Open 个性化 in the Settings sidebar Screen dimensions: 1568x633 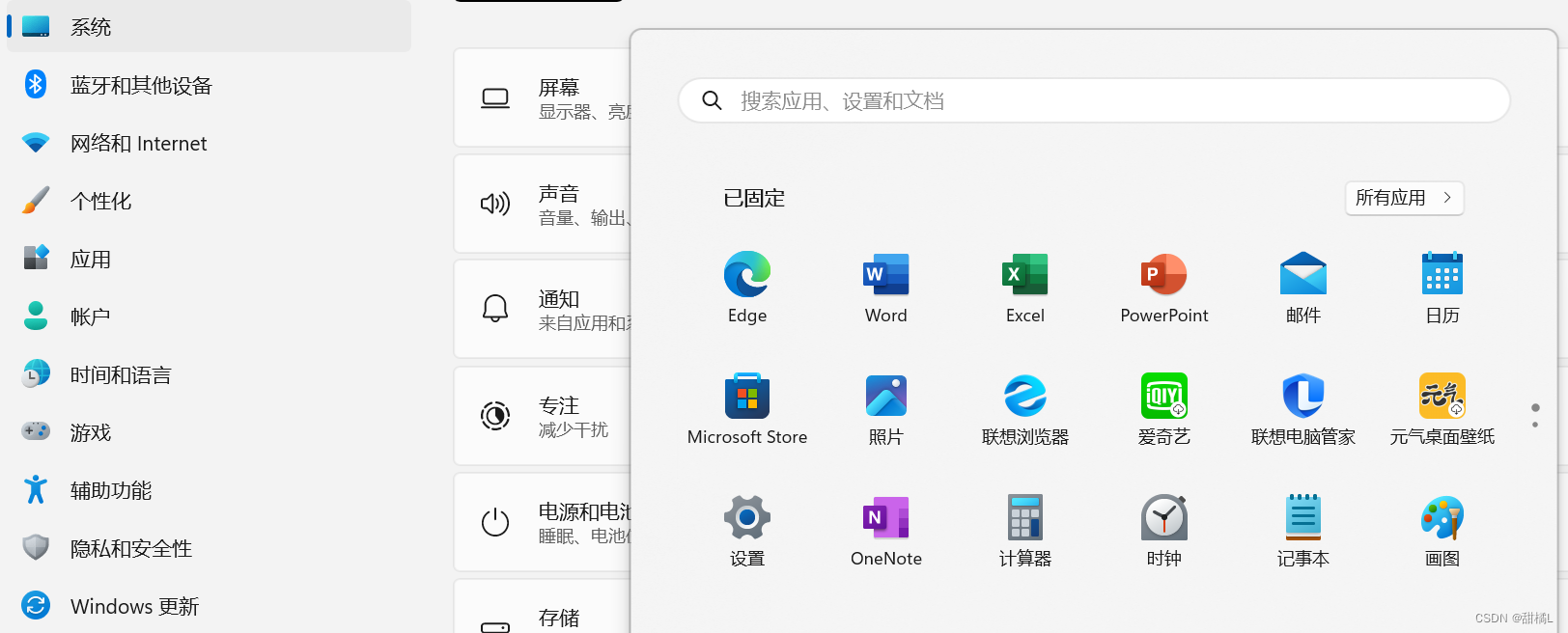210,201
